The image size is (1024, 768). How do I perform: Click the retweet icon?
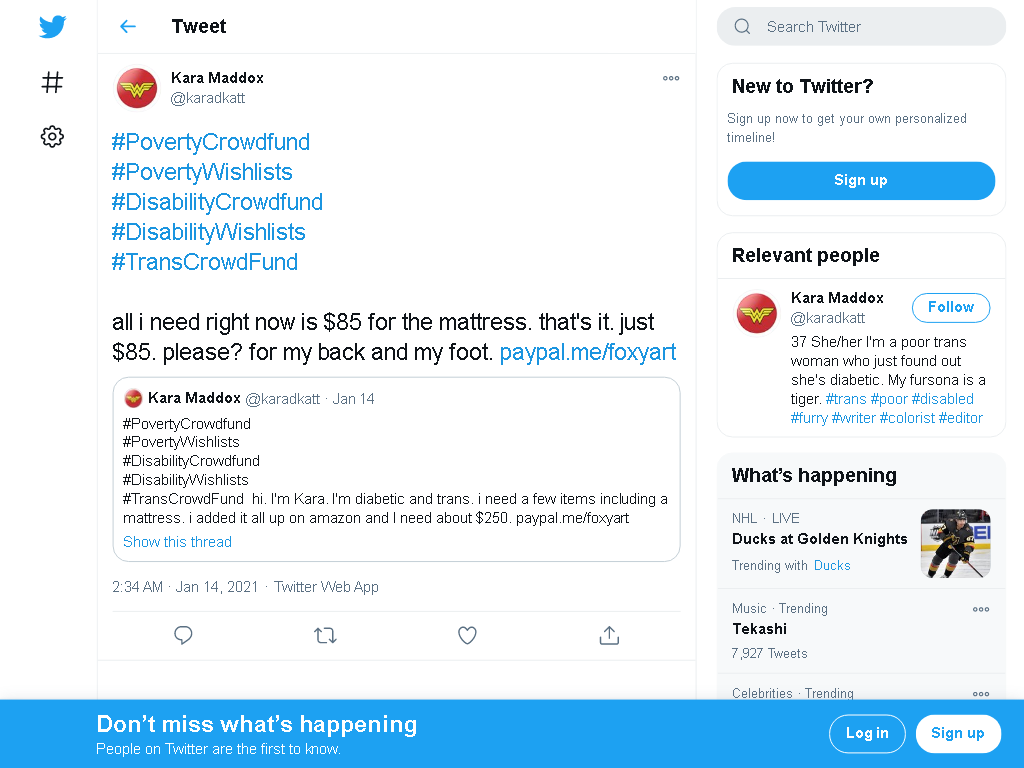pos(325,635)
